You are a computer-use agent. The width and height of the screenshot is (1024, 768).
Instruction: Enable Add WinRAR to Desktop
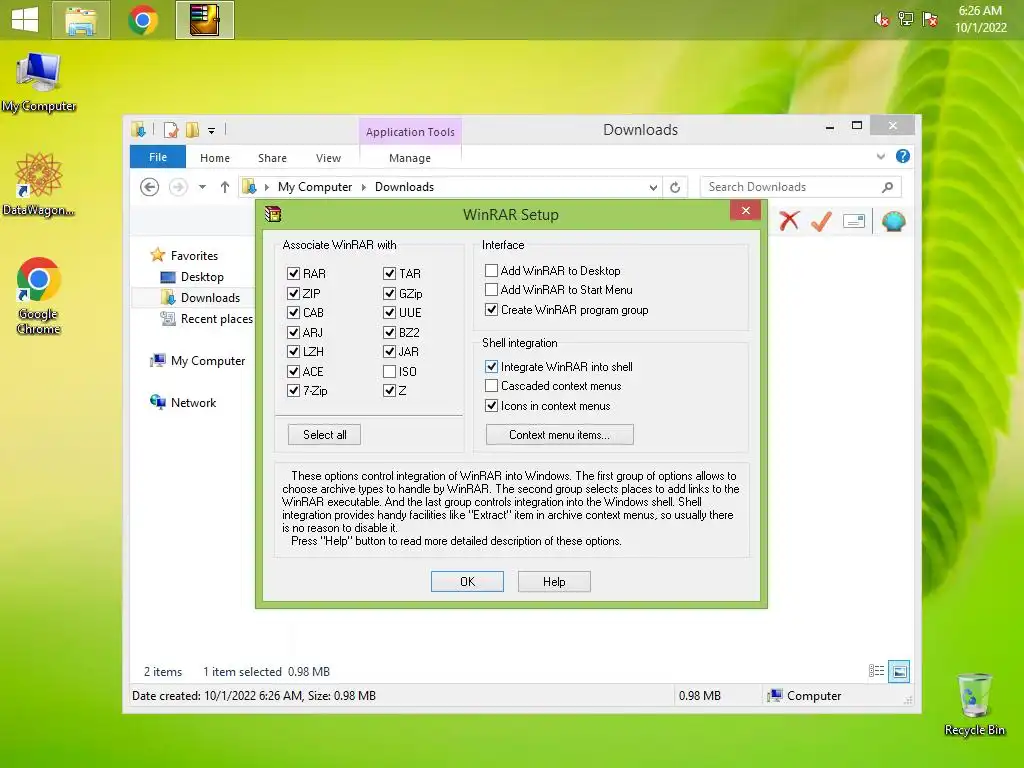pos(492,270)
